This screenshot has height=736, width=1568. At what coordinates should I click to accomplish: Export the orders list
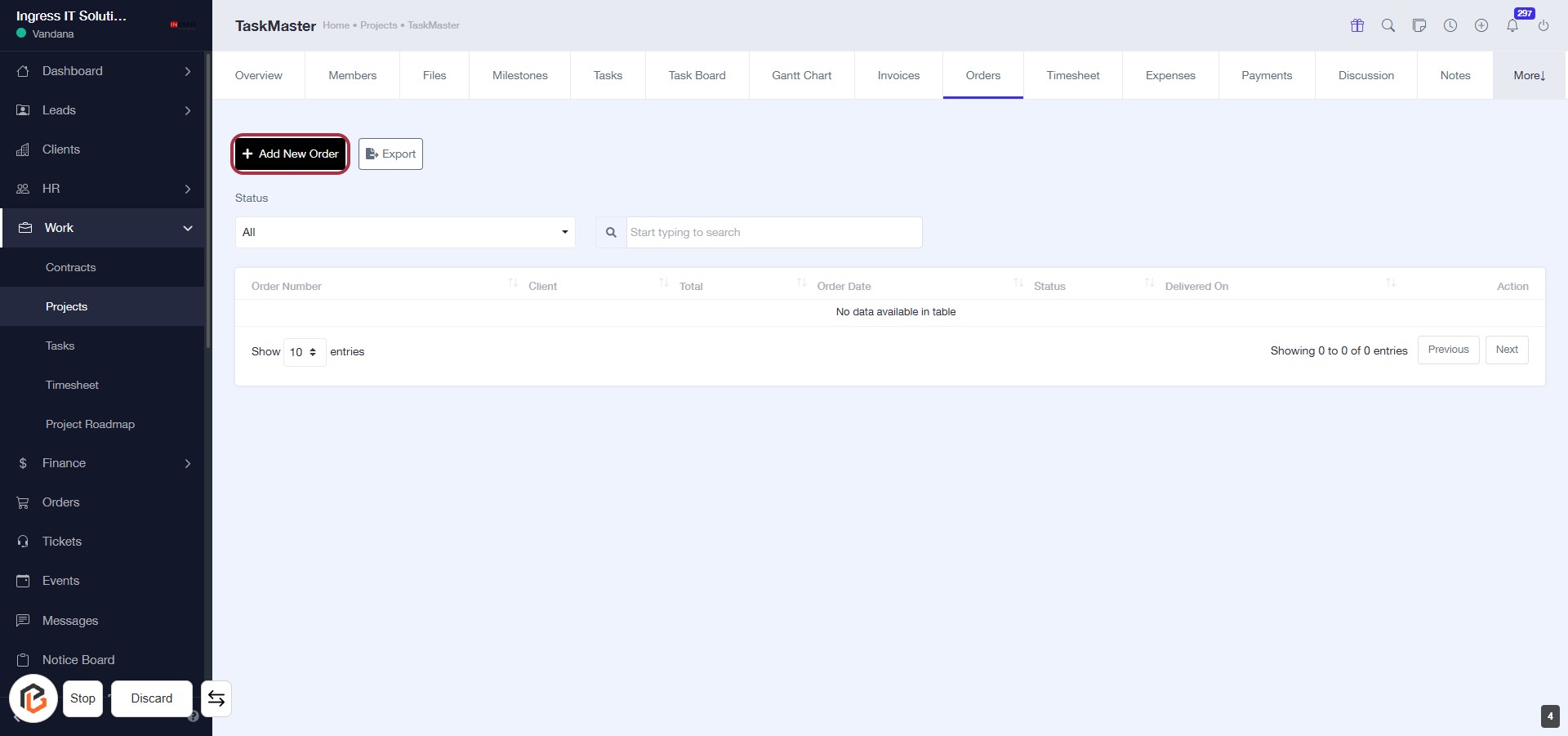tap(390, 154)
